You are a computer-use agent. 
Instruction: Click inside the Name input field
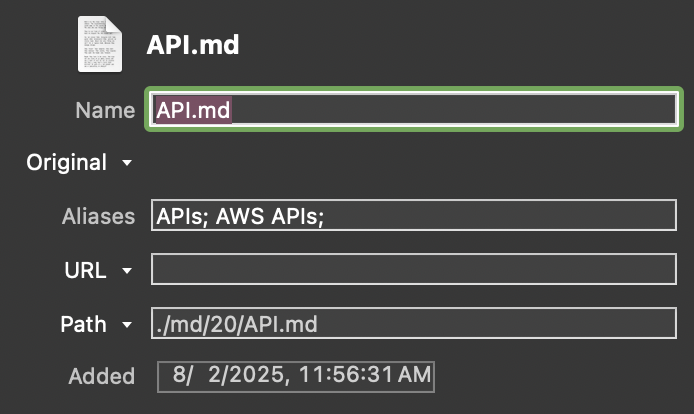[x=450, y=110]
